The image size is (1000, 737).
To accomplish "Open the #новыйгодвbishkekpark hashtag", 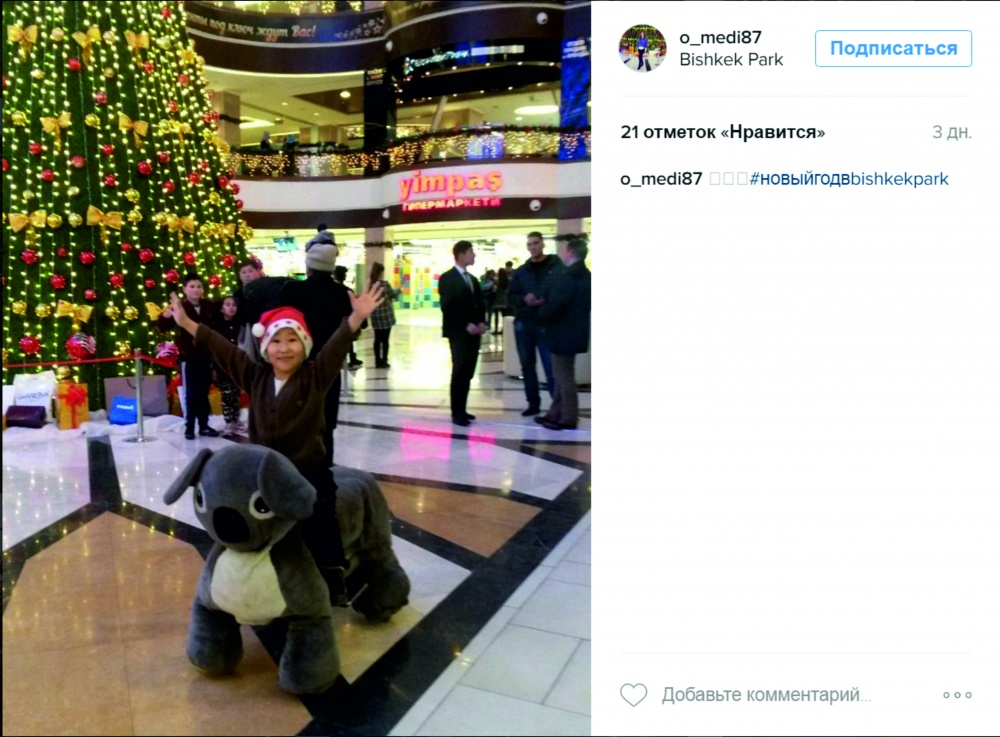I will [849, 179].
